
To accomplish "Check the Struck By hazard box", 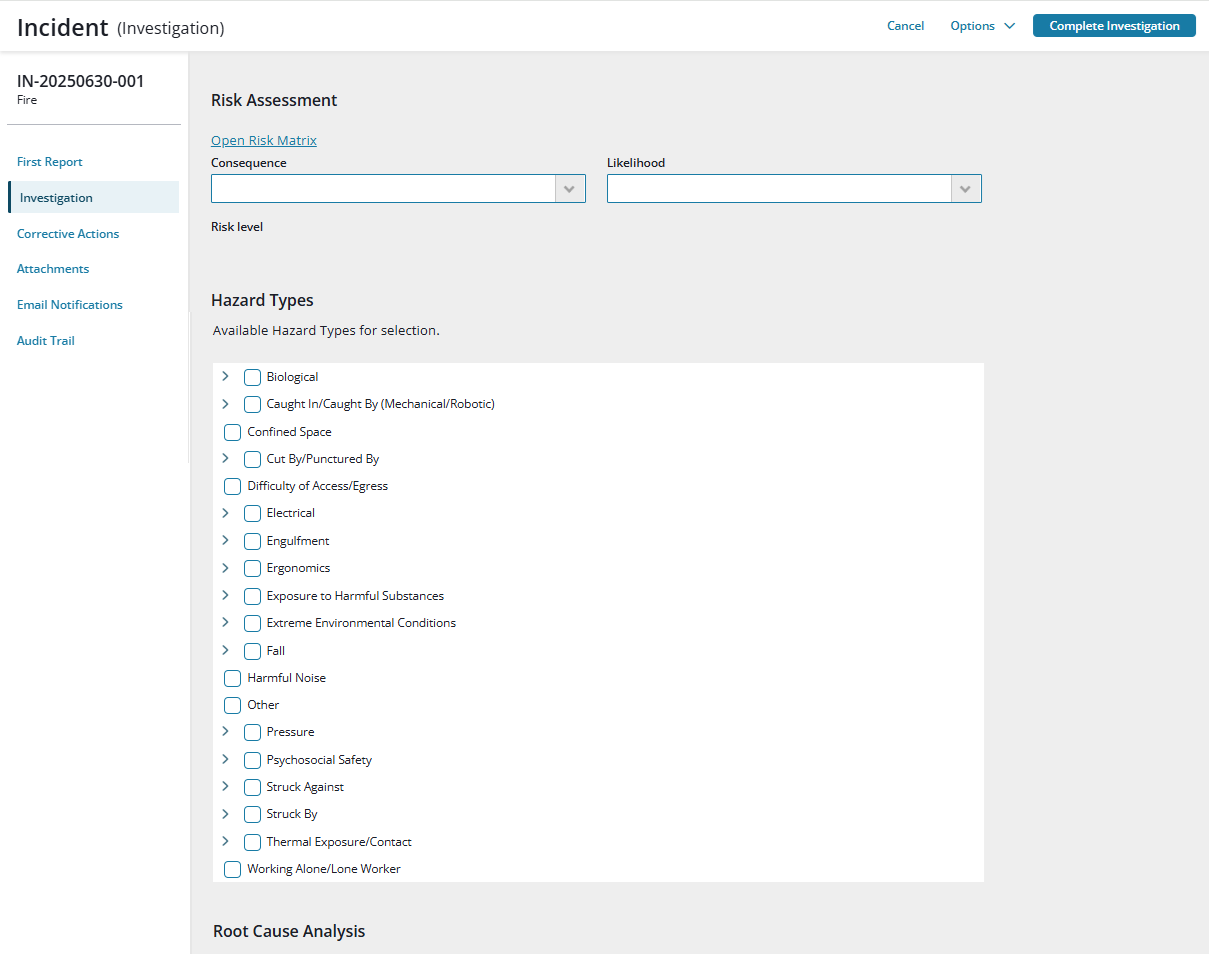I will click(x=253, y=814).
